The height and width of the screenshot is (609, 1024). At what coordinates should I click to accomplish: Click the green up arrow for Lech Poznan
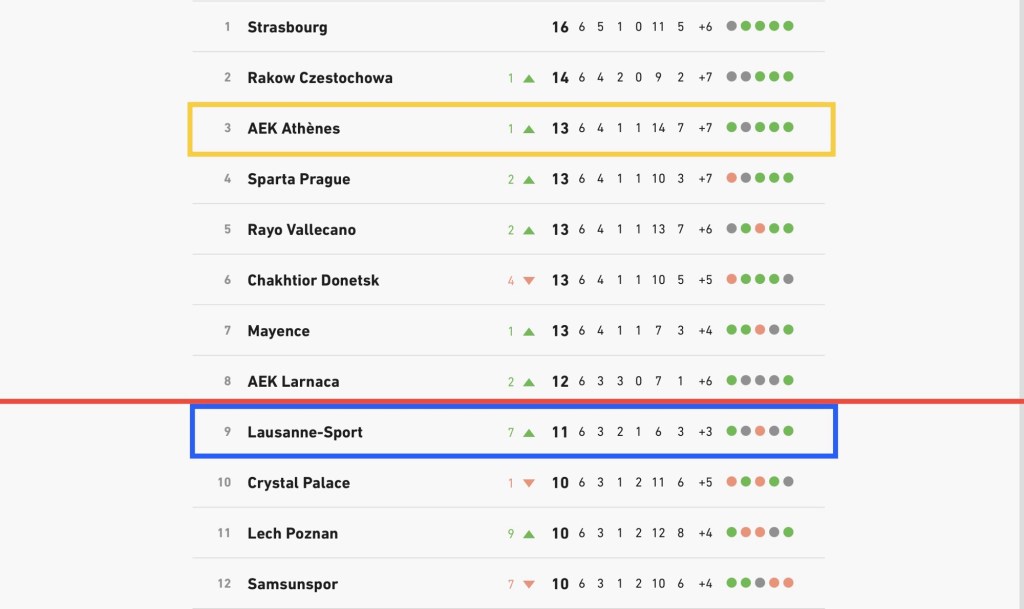(529, 534)
